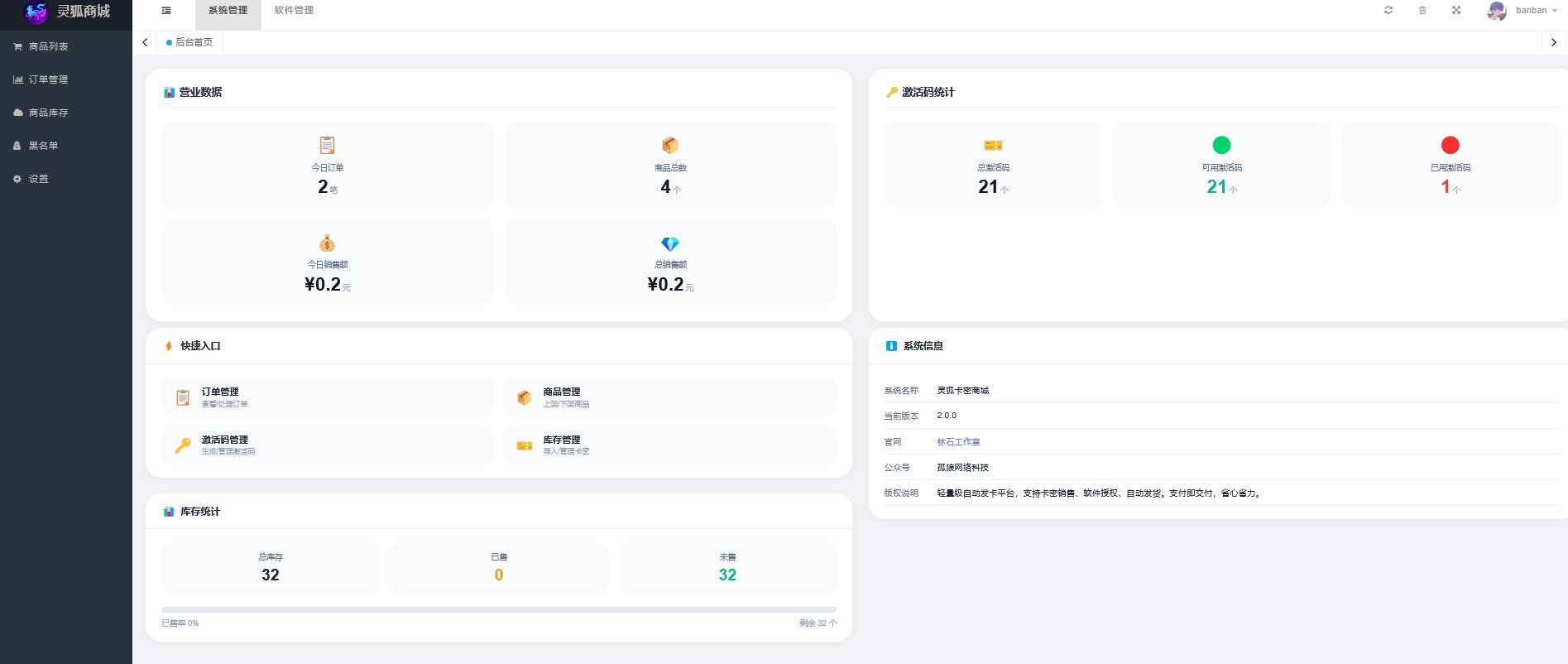Viewport: 1568px width, 664px height.
Task: Open the 林石工作室 website link
Action: [x=958, y=442]
